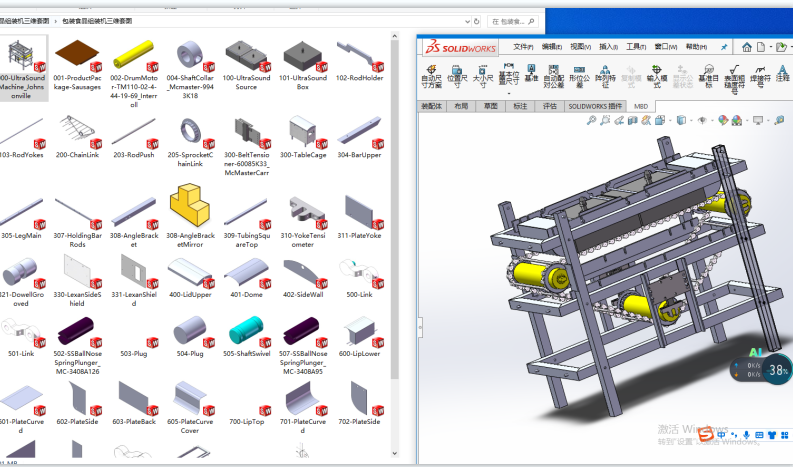Click the View Settings monitor icon
Screen dimensions: 793x467
click(x=758, y=120)
